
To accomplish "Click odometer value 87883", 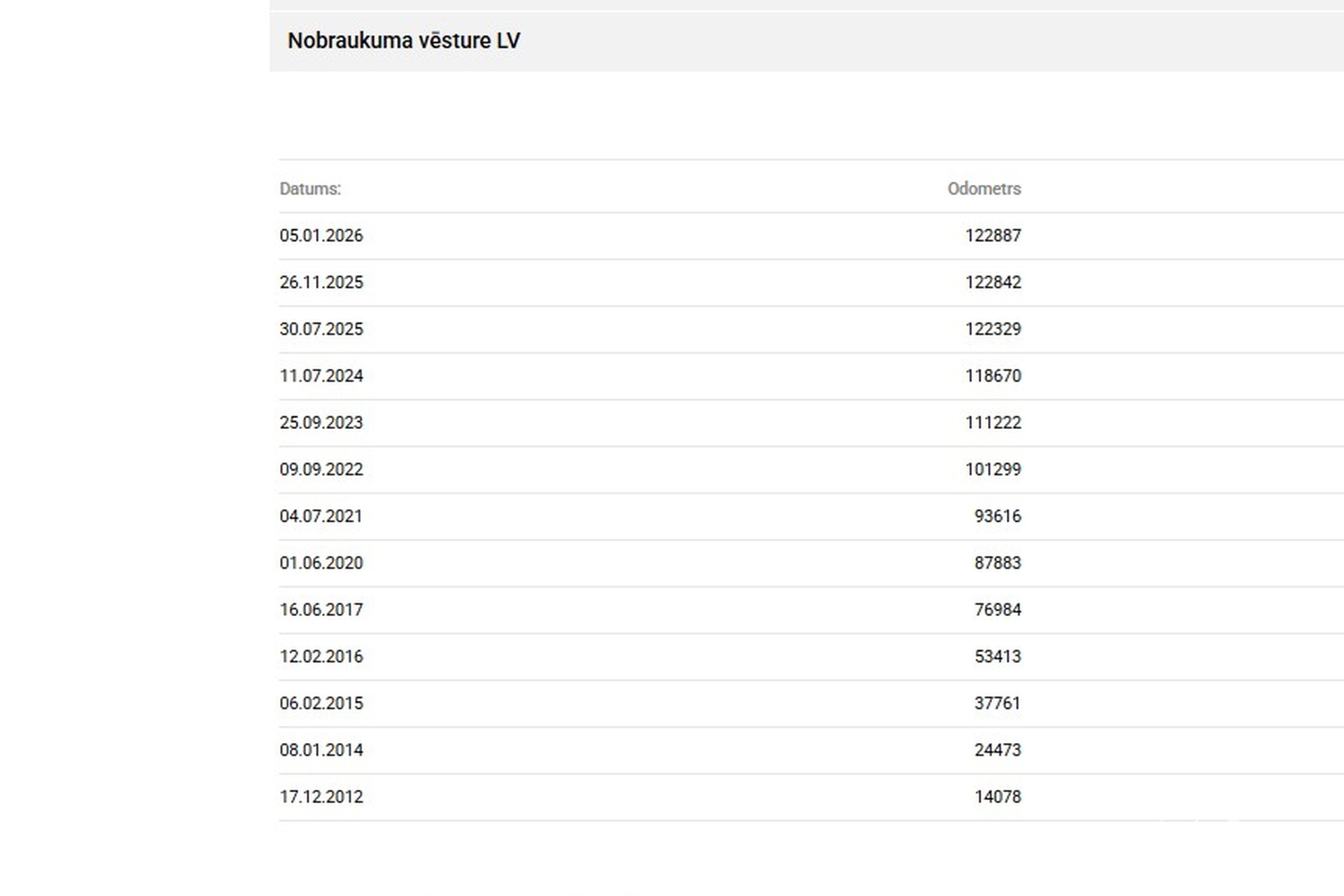I will (997, 563).
